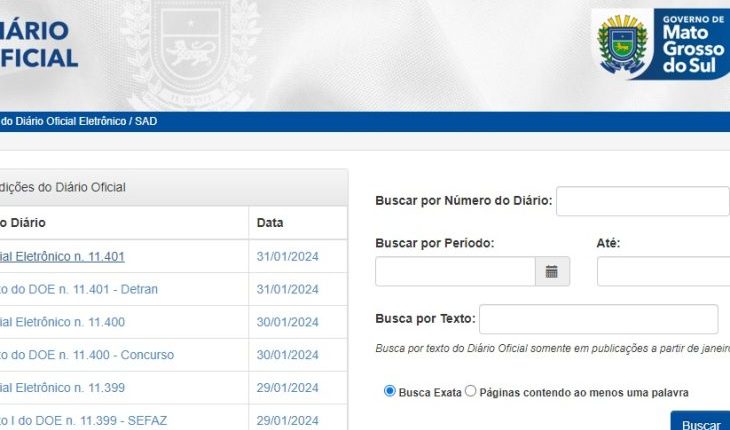This screenshot has width=730, height=430.
Task: Click the calendar icon beside period start
Action: click(552, 272)
